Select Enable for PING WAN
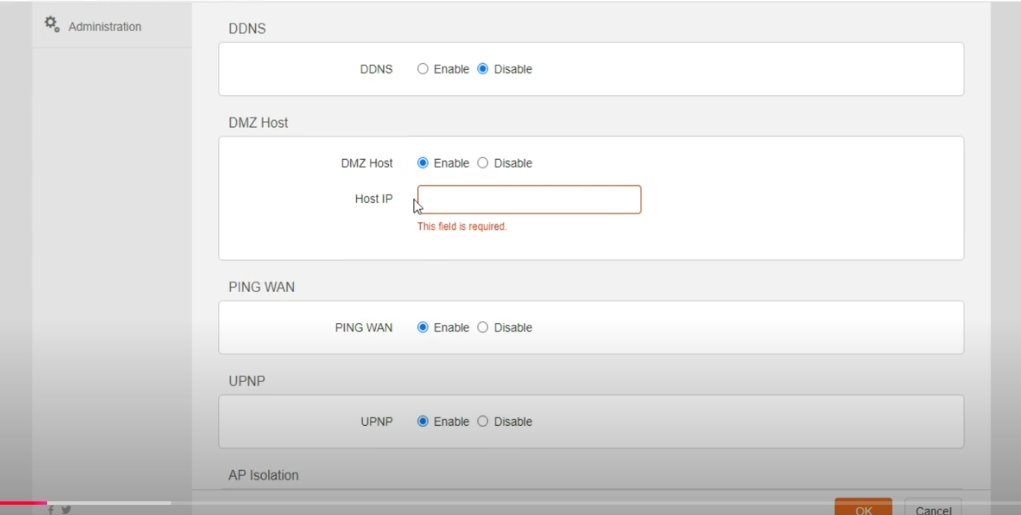 click(x=423, y=327)
